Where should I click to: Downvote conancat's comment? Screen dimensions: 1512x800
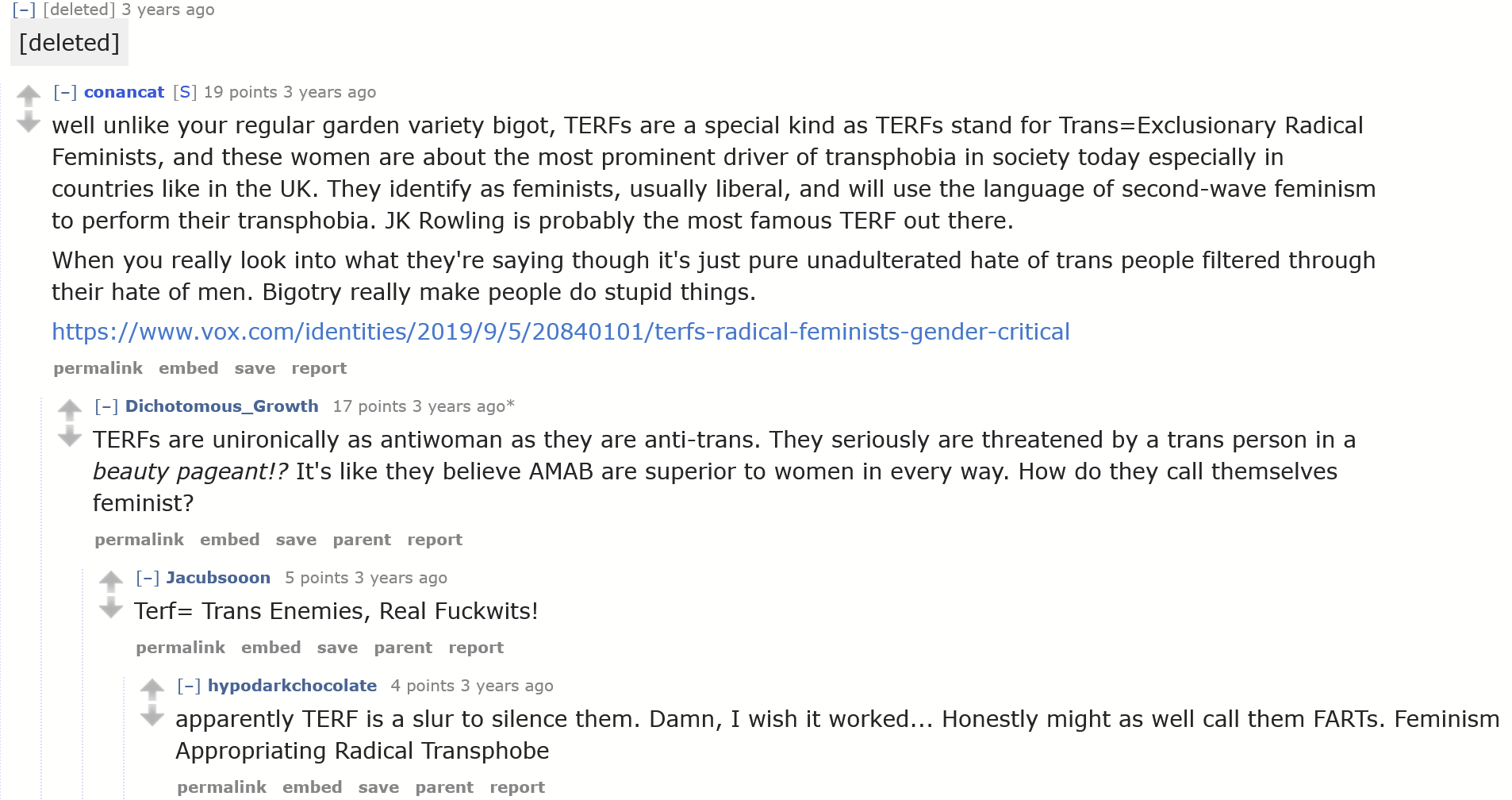tap(29, 121)
